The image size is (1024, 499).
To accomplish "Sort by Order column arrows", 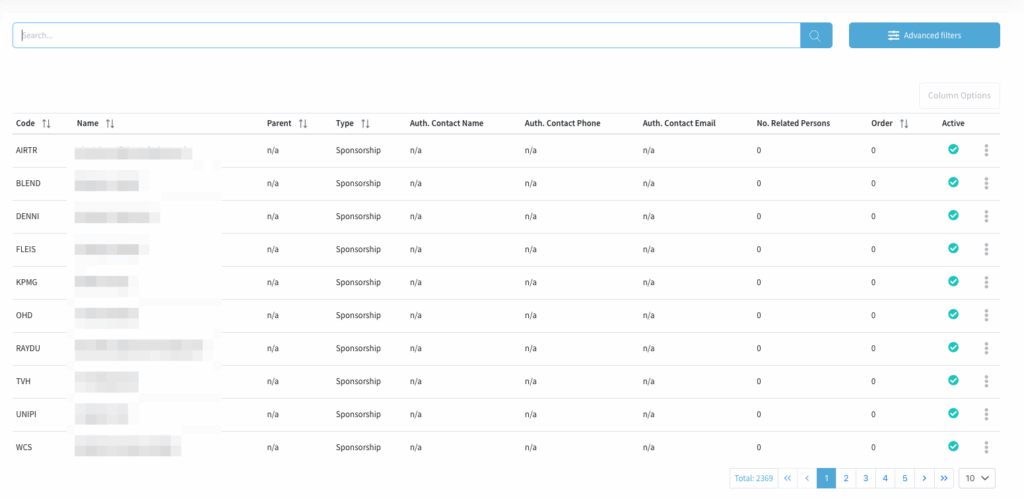I will (904, 123).
